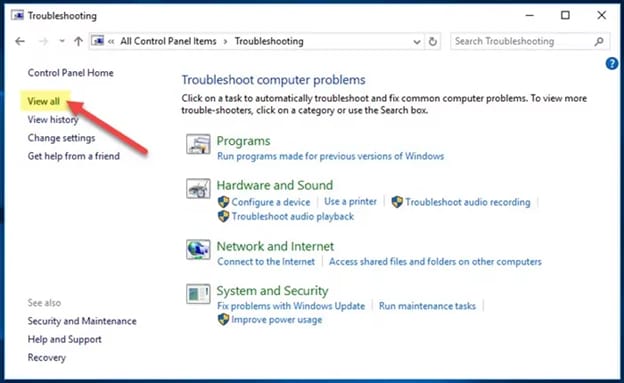Click shield icon beside Improve power usage

223,319
